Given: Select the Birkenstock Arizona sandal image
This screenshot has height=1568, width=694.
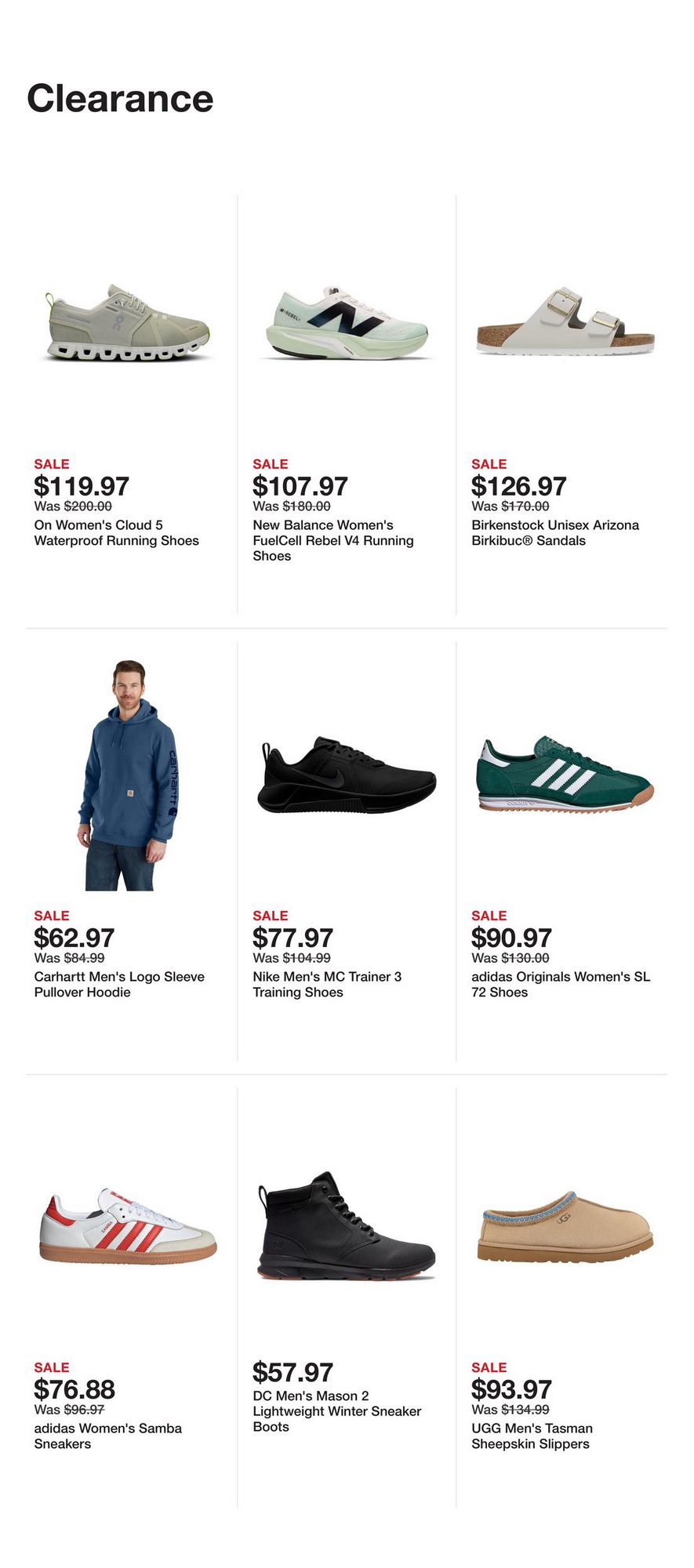Looking at the screenshot, I should [565, 321].
